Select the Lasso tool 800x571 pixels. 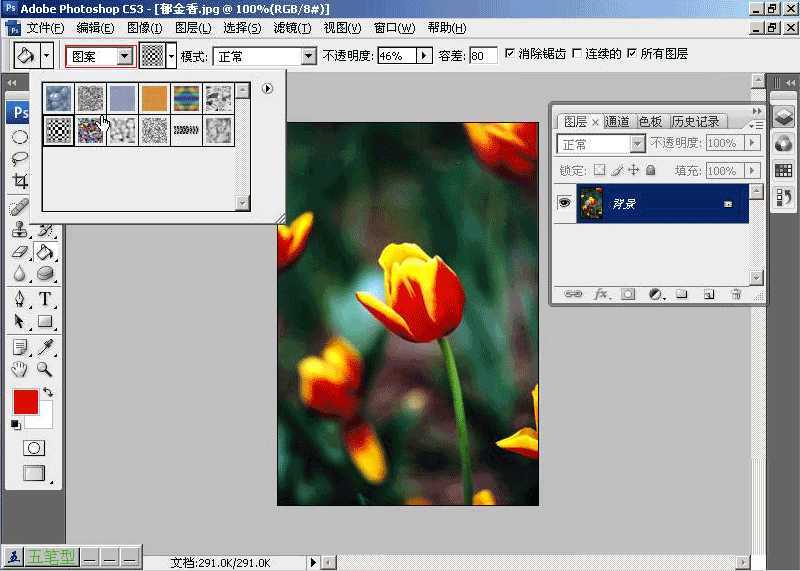point(20,159)
